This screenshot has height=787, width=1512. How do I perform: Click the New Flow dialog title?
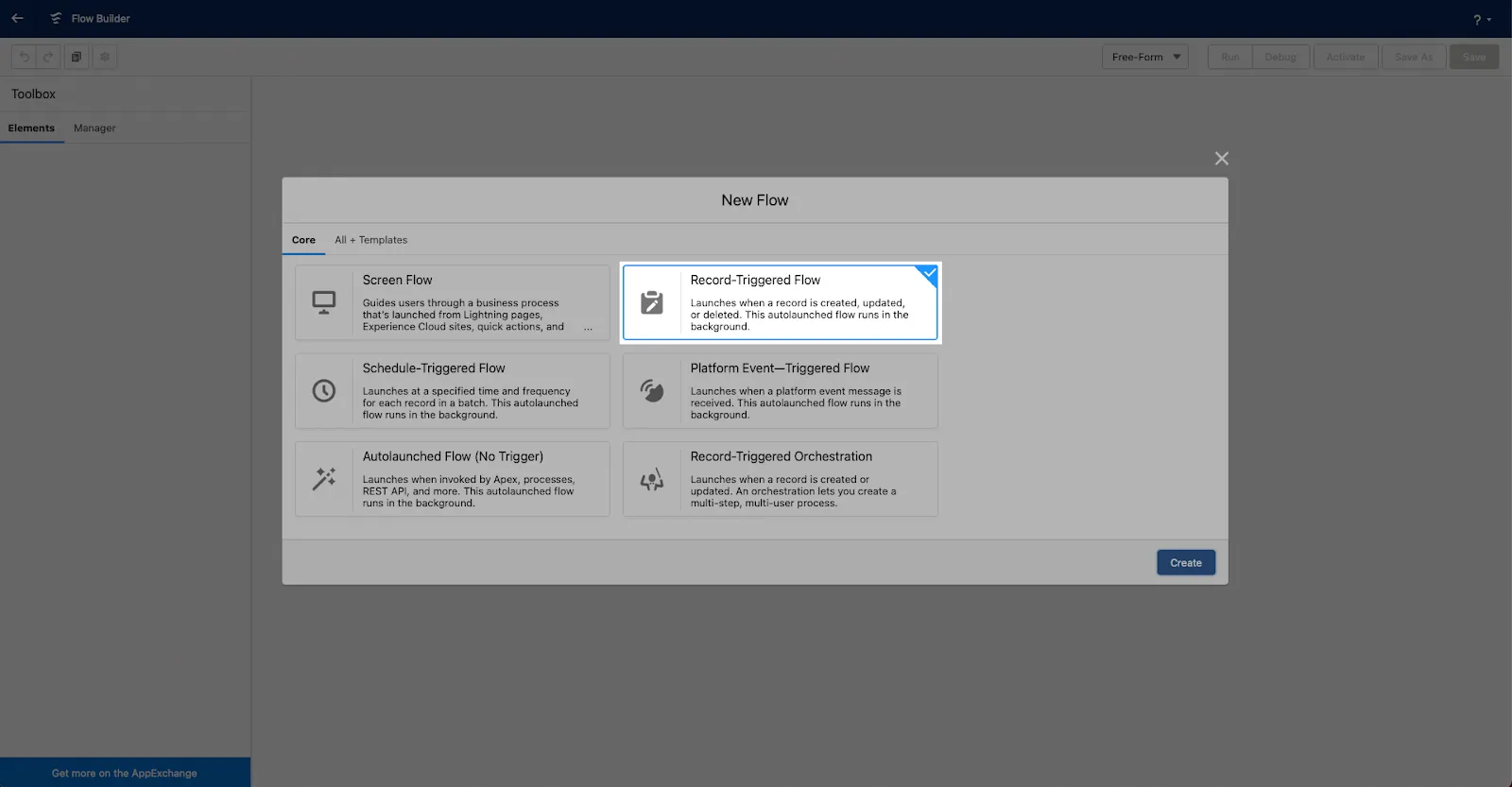[754, 200]
